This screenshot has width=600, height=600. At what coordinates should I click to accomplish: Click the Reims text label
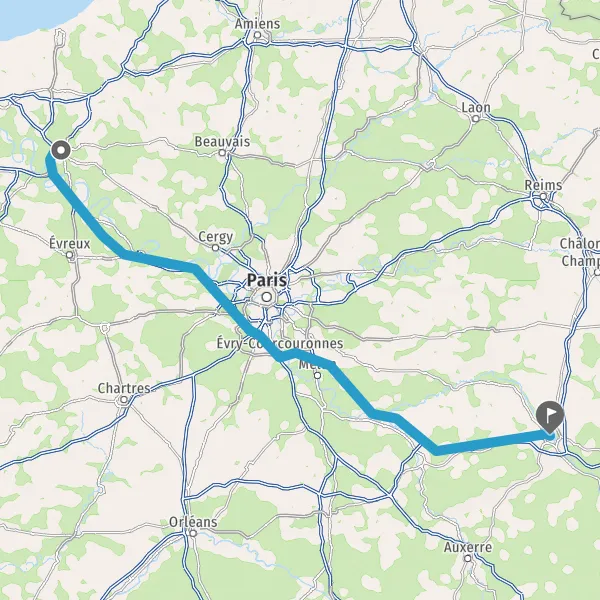tap(543, 185)
